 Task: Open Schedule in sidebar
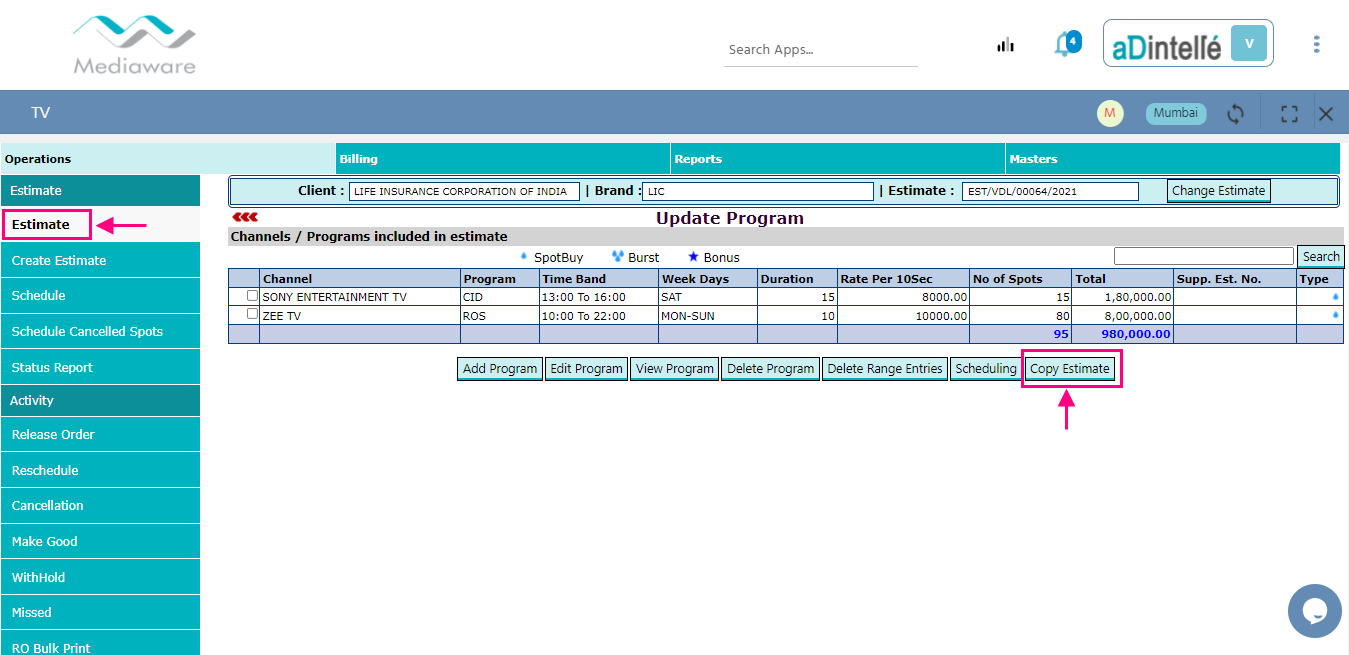tap(100, 296)
